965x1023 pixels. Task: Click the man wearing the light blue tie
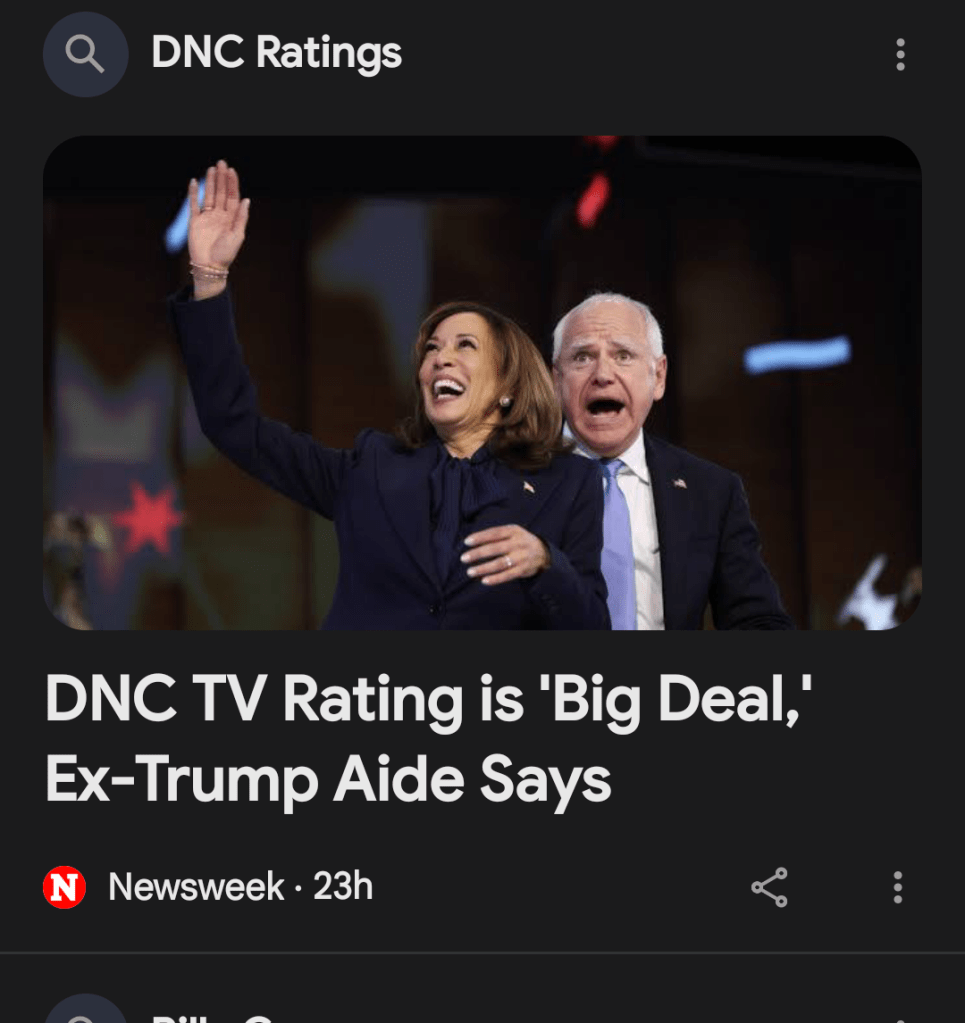point(659,470)
